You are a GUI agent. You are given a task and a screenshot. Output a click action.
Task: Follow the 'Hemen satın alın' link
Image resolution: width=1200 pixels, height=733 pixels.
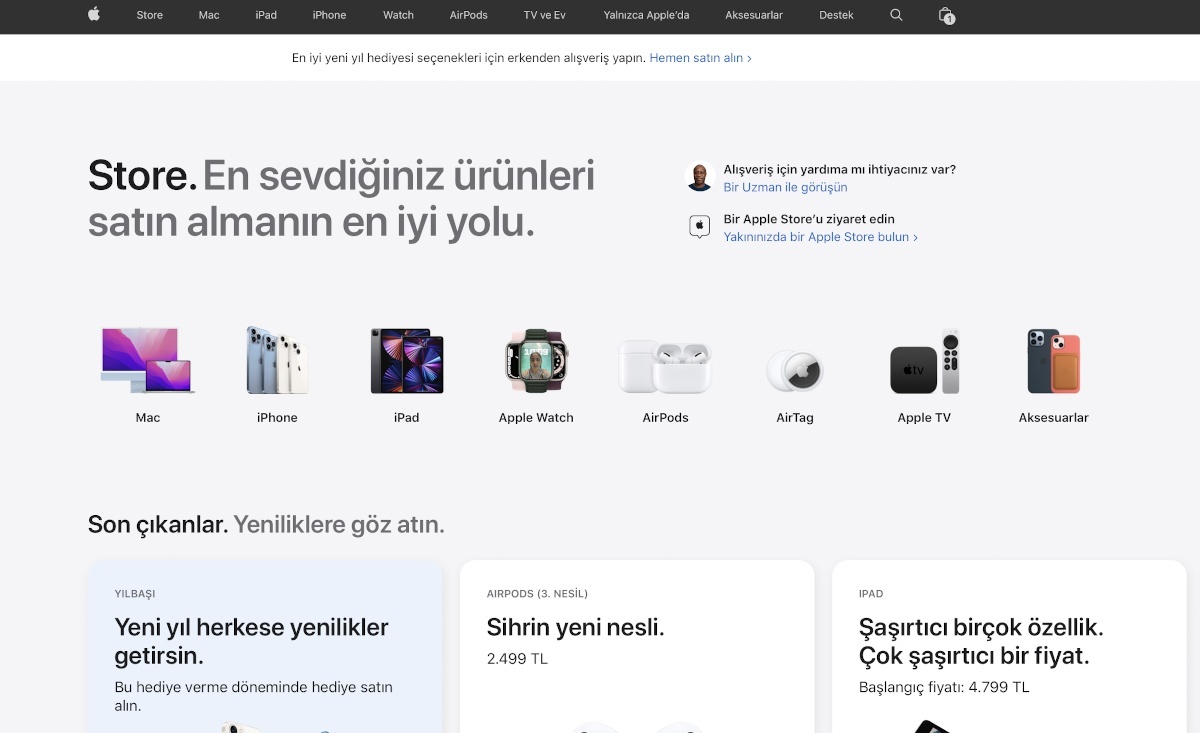tap(700, 58)
